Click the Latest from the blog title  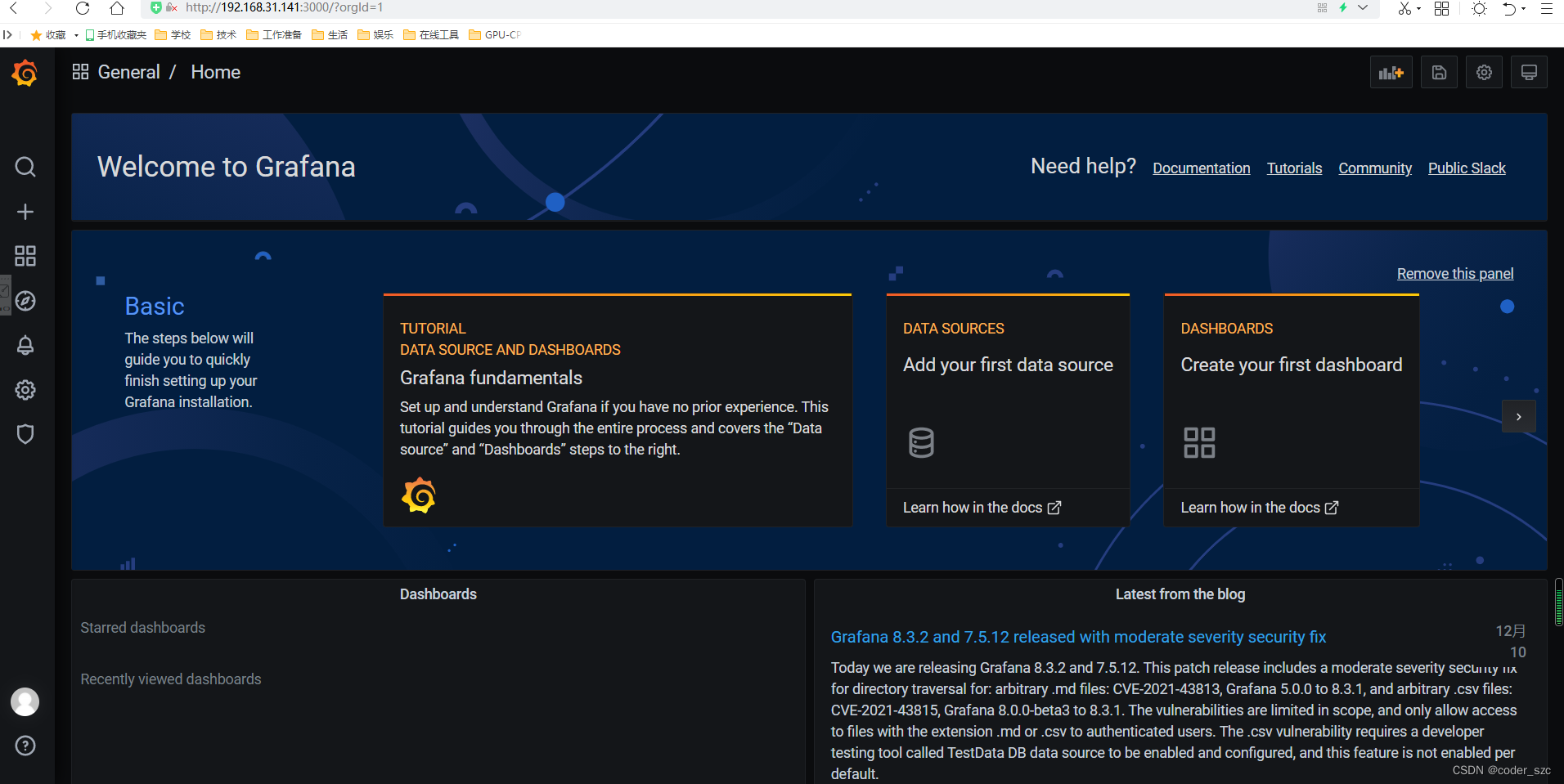(x=1180, y=594)
